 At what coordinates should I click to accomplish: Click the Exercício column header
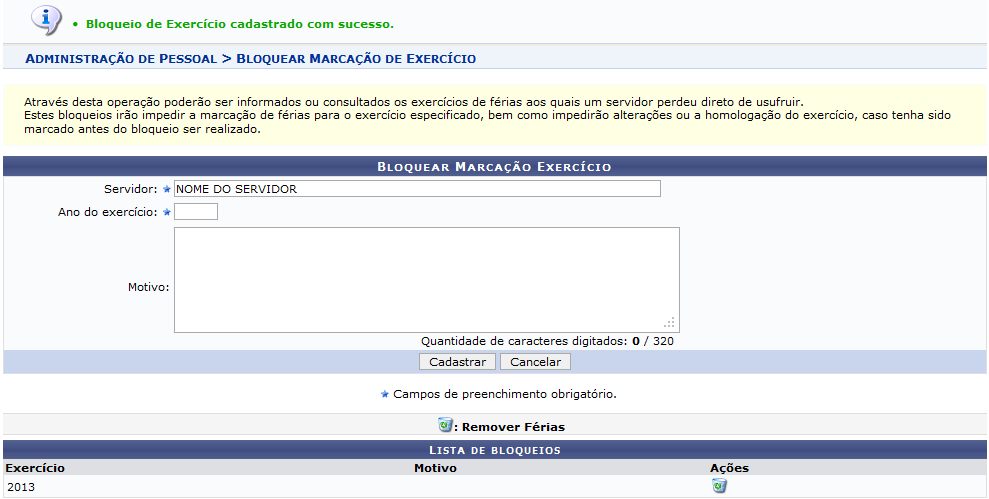35,468
